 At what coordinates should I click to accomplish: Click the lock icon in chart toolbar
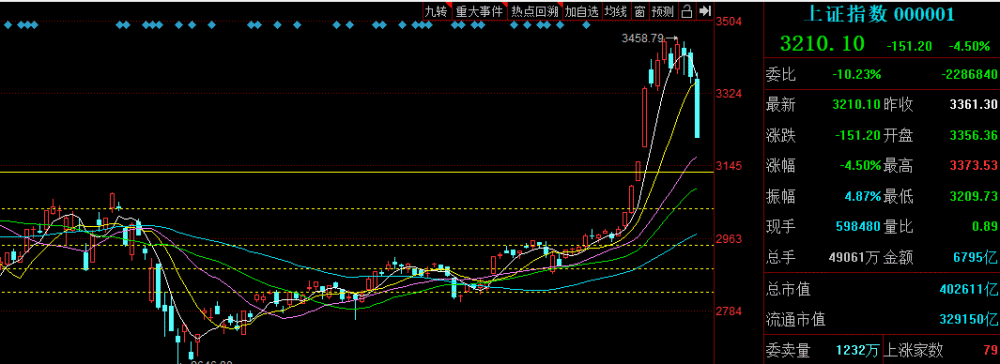tap(687, 11)
